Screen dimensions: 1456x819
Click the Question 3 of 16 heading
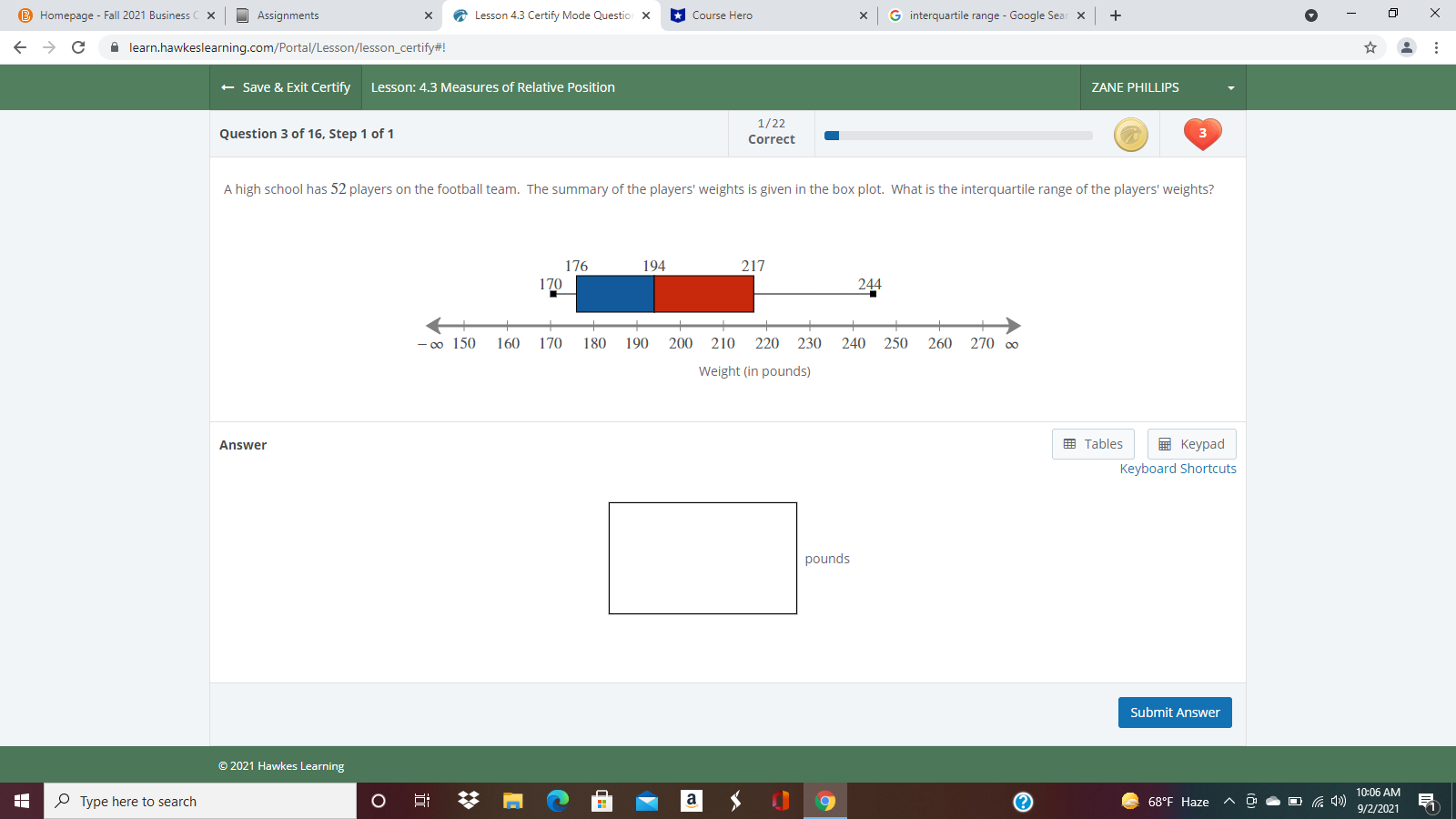(307, 134)
